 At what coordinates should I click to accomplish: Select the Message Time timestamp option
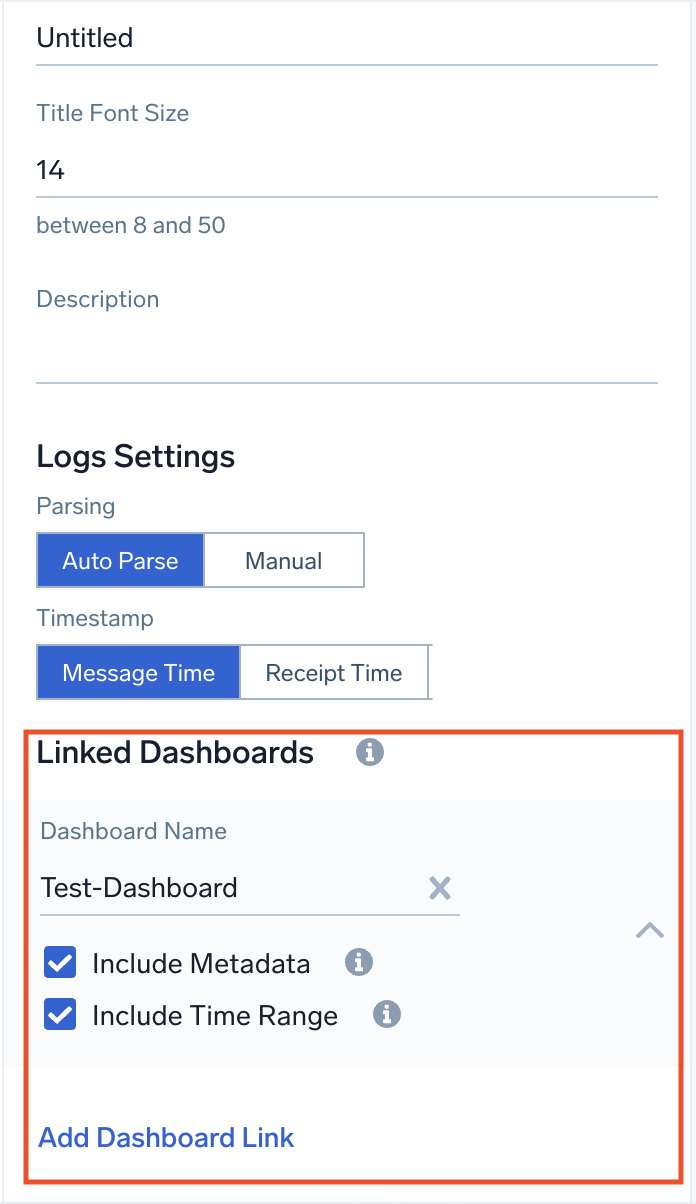tap(138, 672)
